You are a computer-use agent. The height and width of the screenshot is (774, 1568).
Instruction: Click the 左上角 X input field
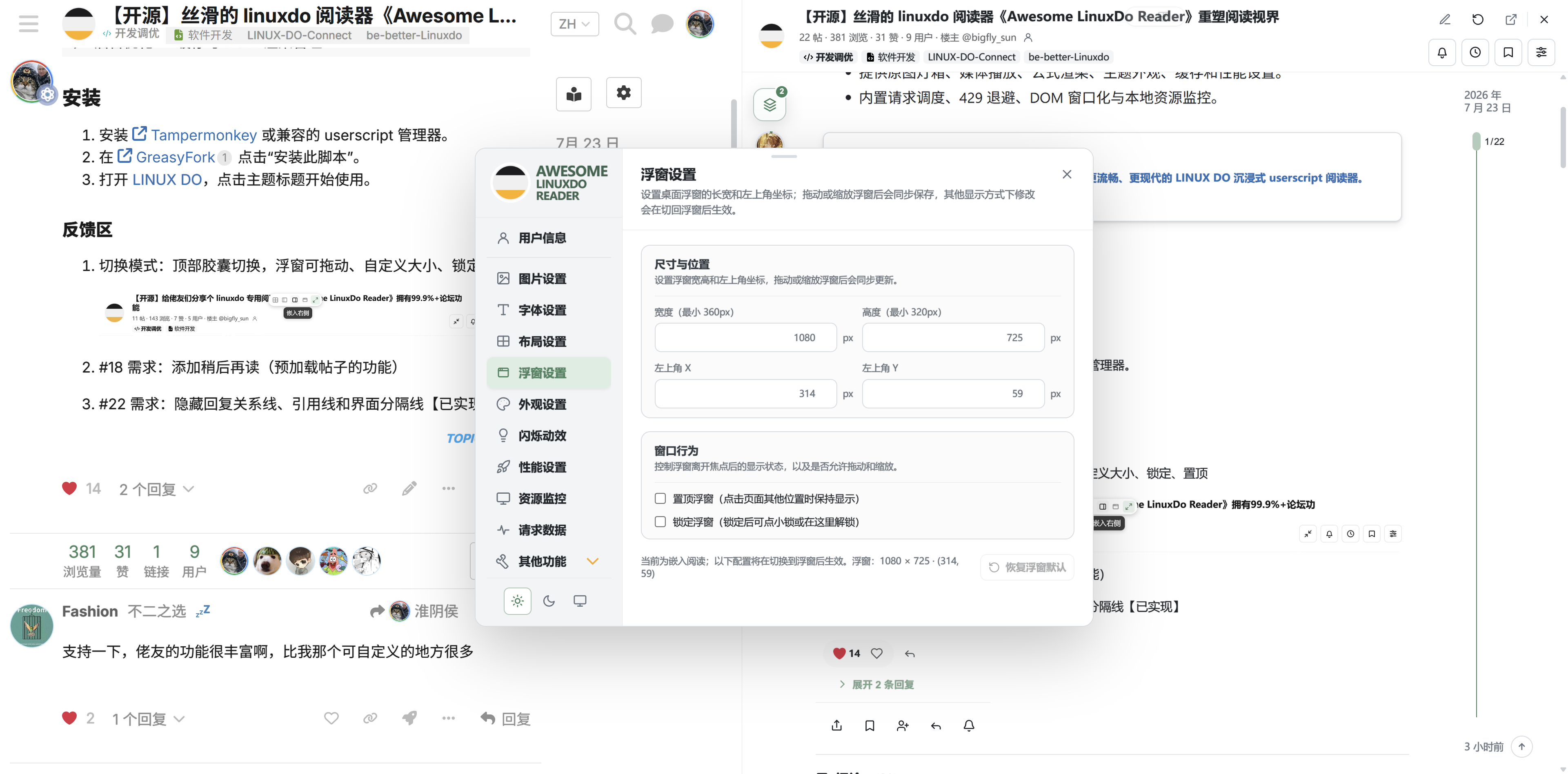coord(745,394)
